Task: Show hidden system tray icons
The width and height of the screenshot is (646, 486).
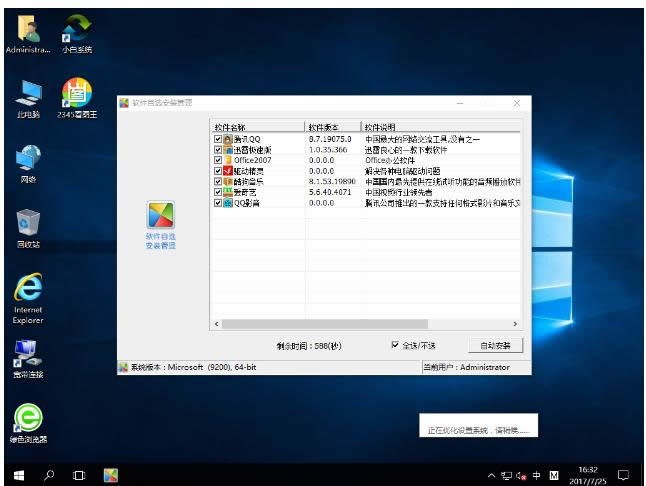Action: [491, 474]
